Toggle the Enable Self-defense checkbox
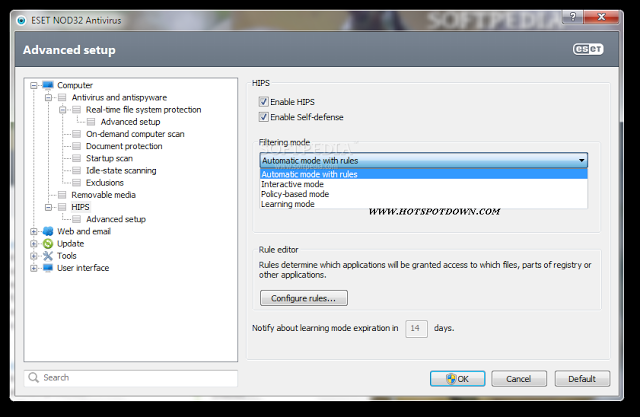Image resolution: width=640 pixels, height=417 pixels. (264, 117)
